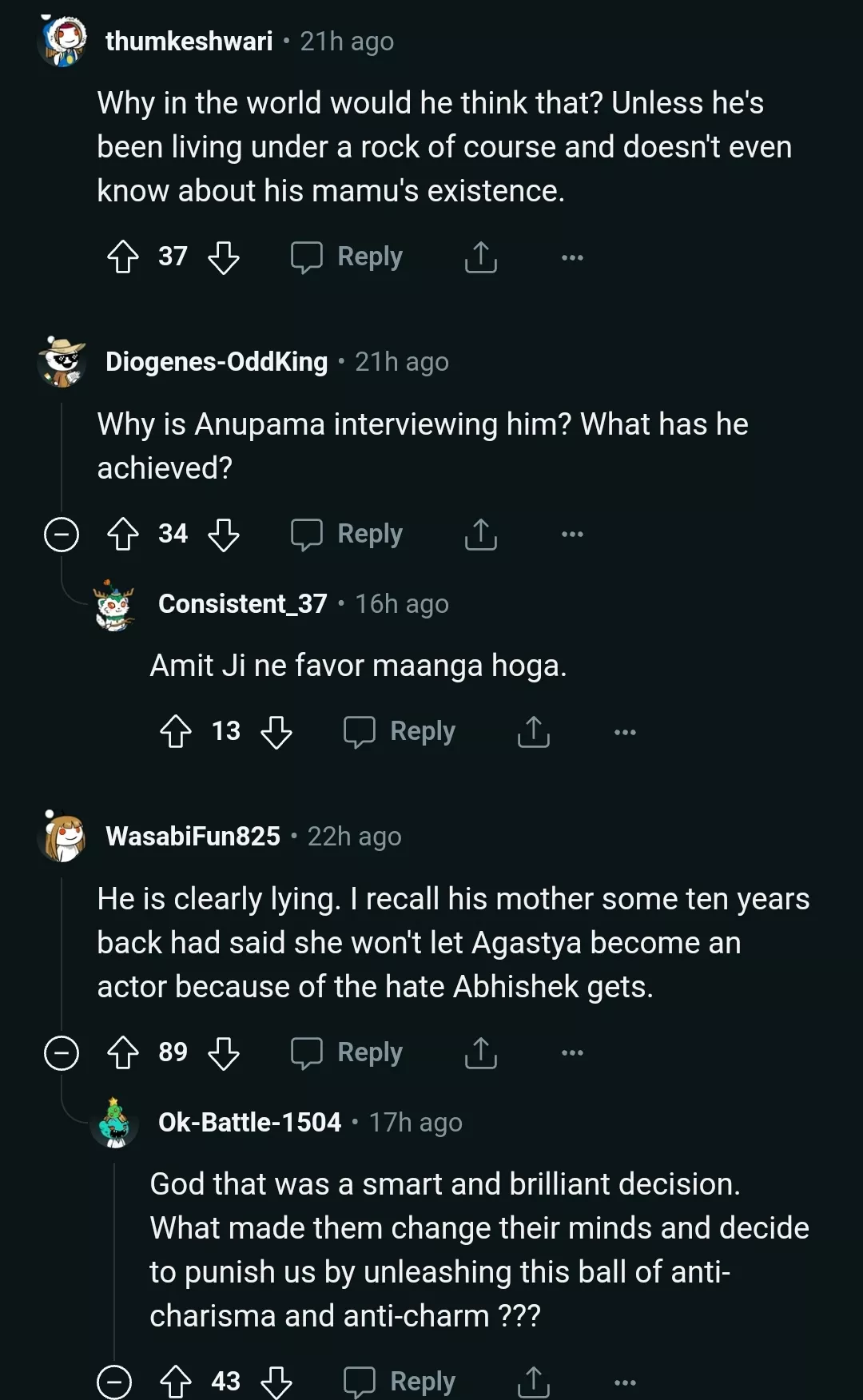Viewport: 863px width, 1400px height.
Task: Upvote Ok-Battle-1504's reply
Action: [176, 1382]
